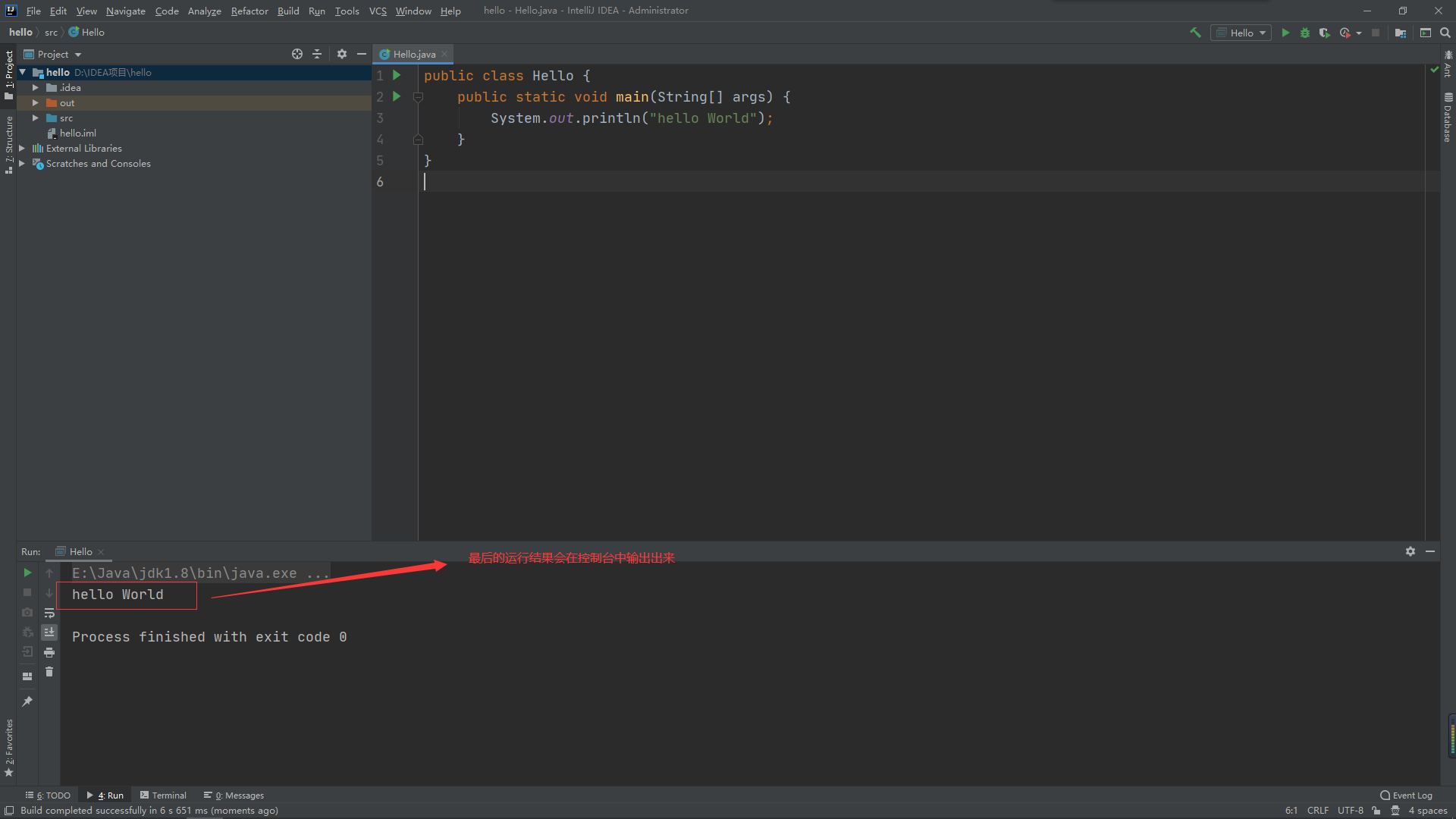Clear console output with trash icon
This screenshot has width=1456, height=819.
(x=49, y=672)
